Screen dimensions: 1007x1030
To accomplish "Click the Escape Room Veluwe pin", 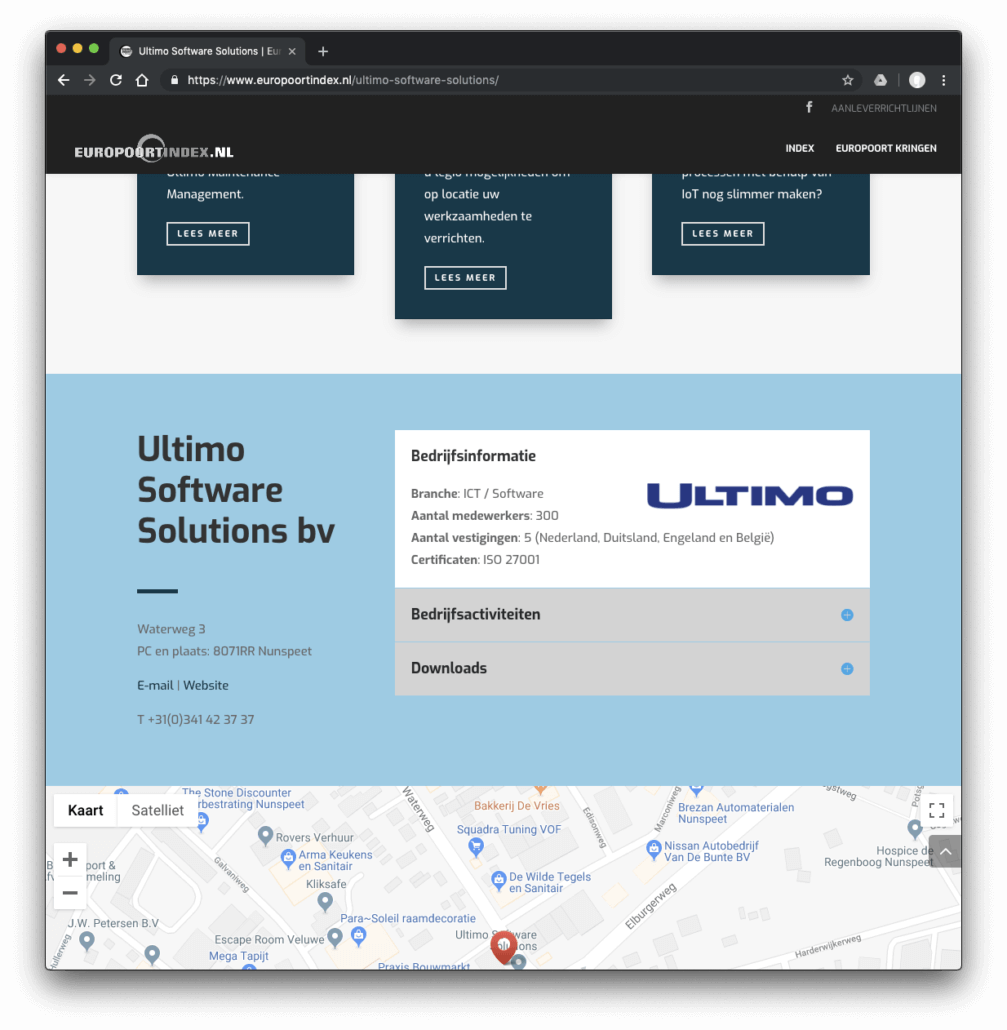I will click(x=335, y=937).
